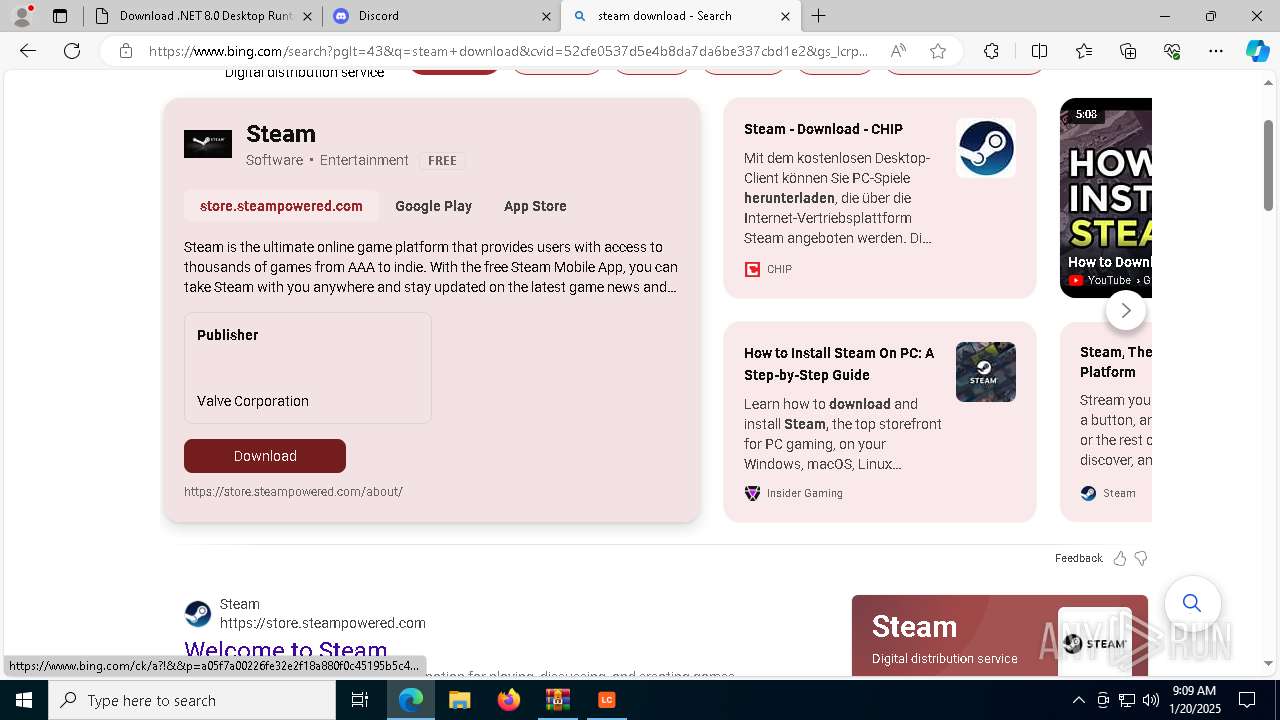Open a new tab with plus icon
The width and height of the screenshot is (1280, 720).
coord(819,16)
